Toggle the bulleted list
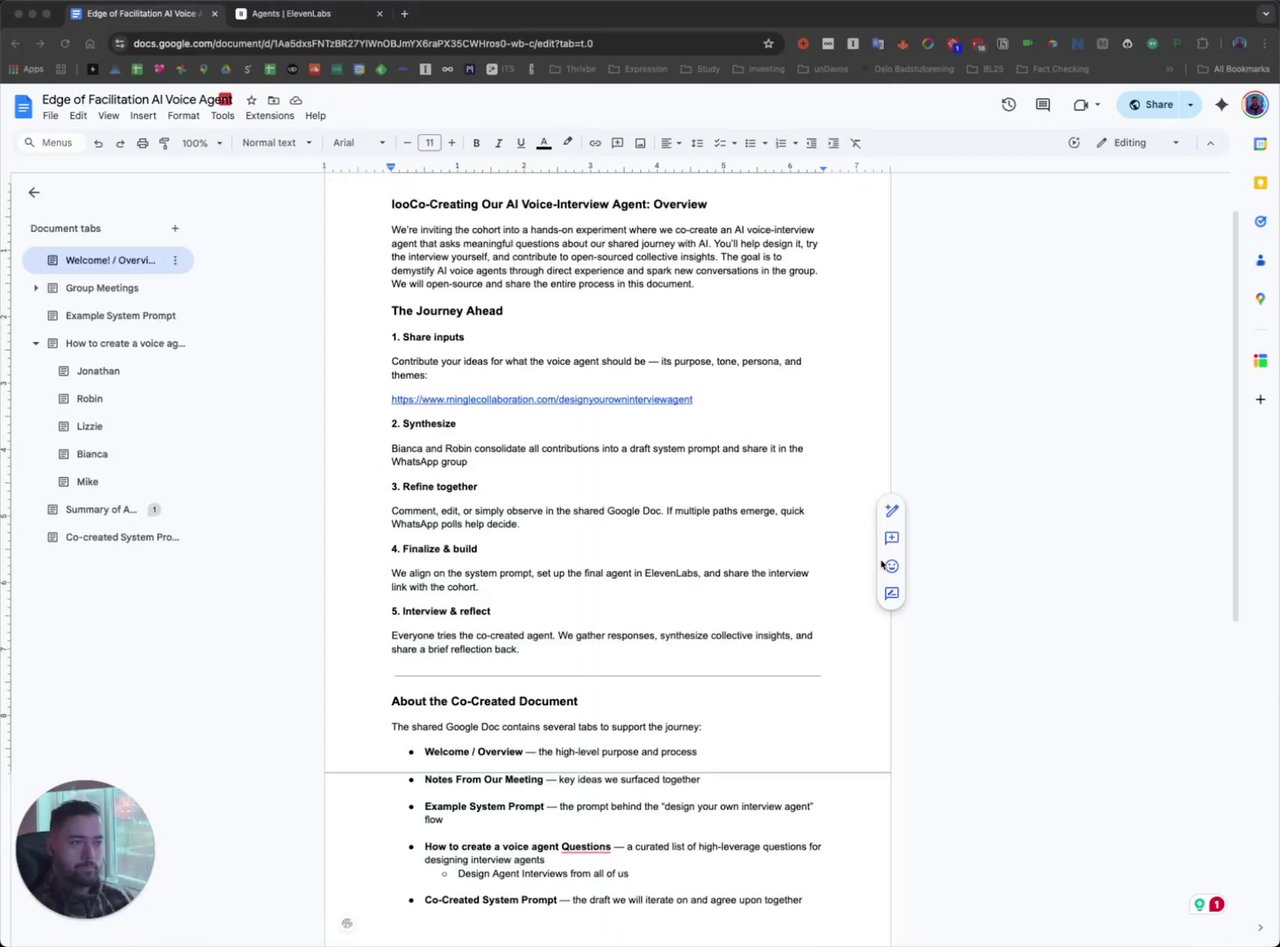Viewport: 1280px width, 947px height. click(x=750, y=143)
